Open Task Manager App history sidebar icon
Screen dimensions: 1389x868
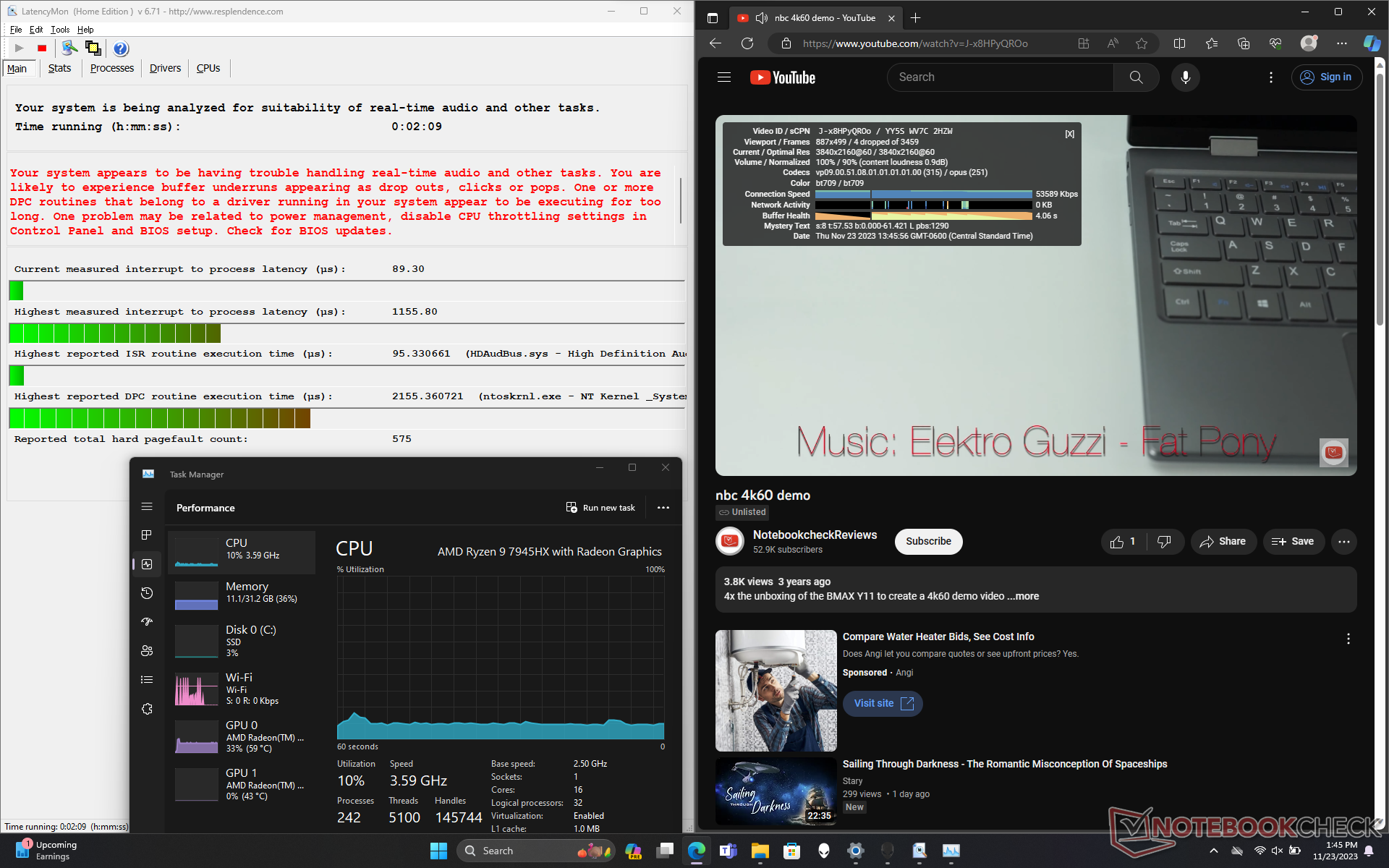pos(147,593)
